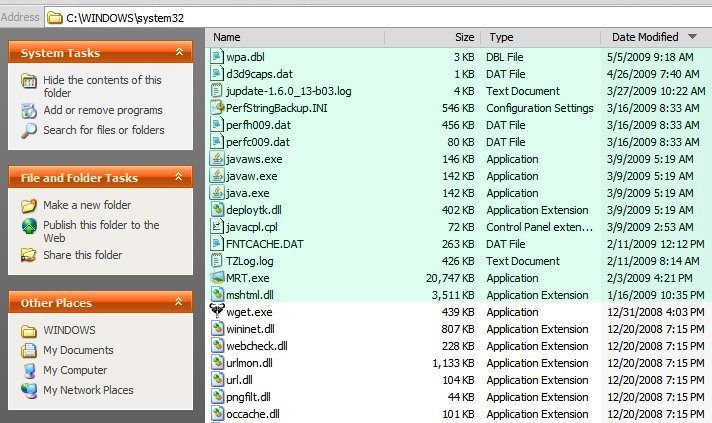This screenshot has height=423, width=712.
Task: Click the mshtml.dll file icon
Action: tap(218, 295)
